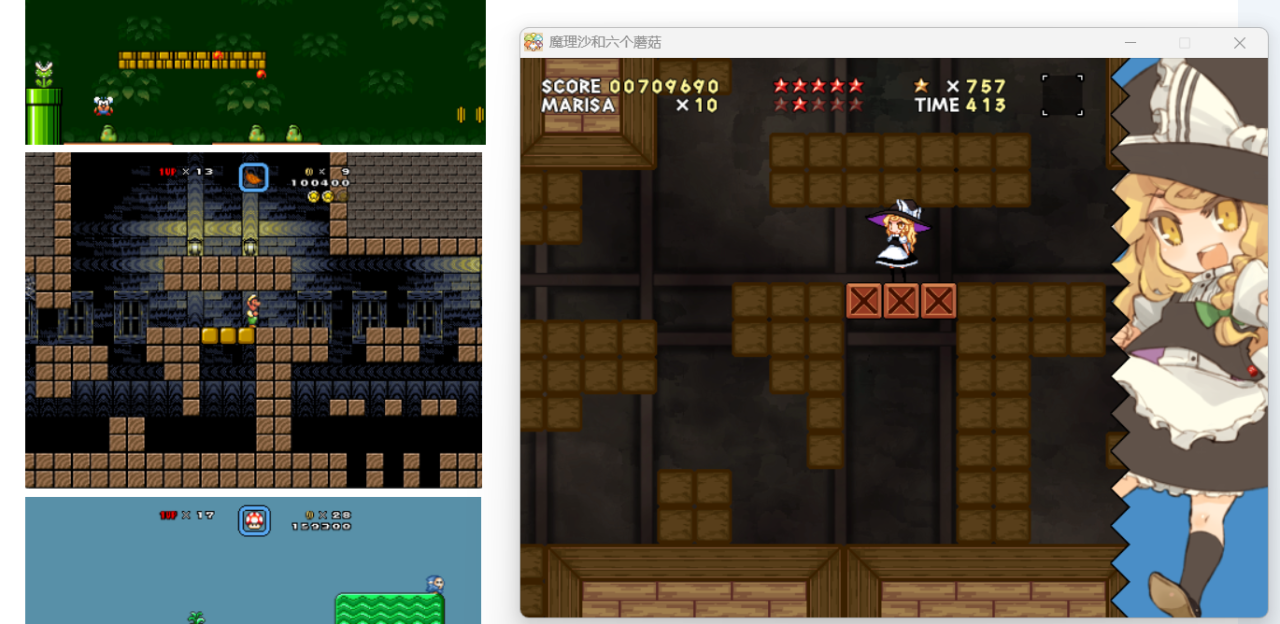The width and height of the screenshot is (1280, 624).
Task: Click the Marisa character artwork on right
Action: coord(1189,337)
